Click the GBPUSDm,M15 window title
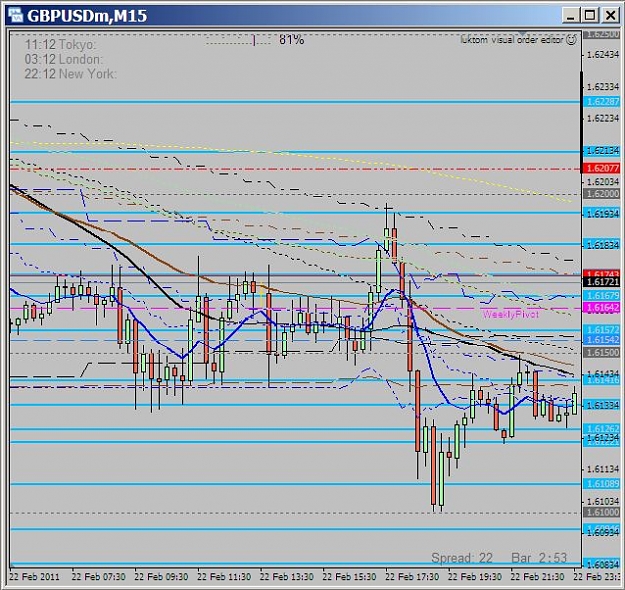 tap(87, 16)
